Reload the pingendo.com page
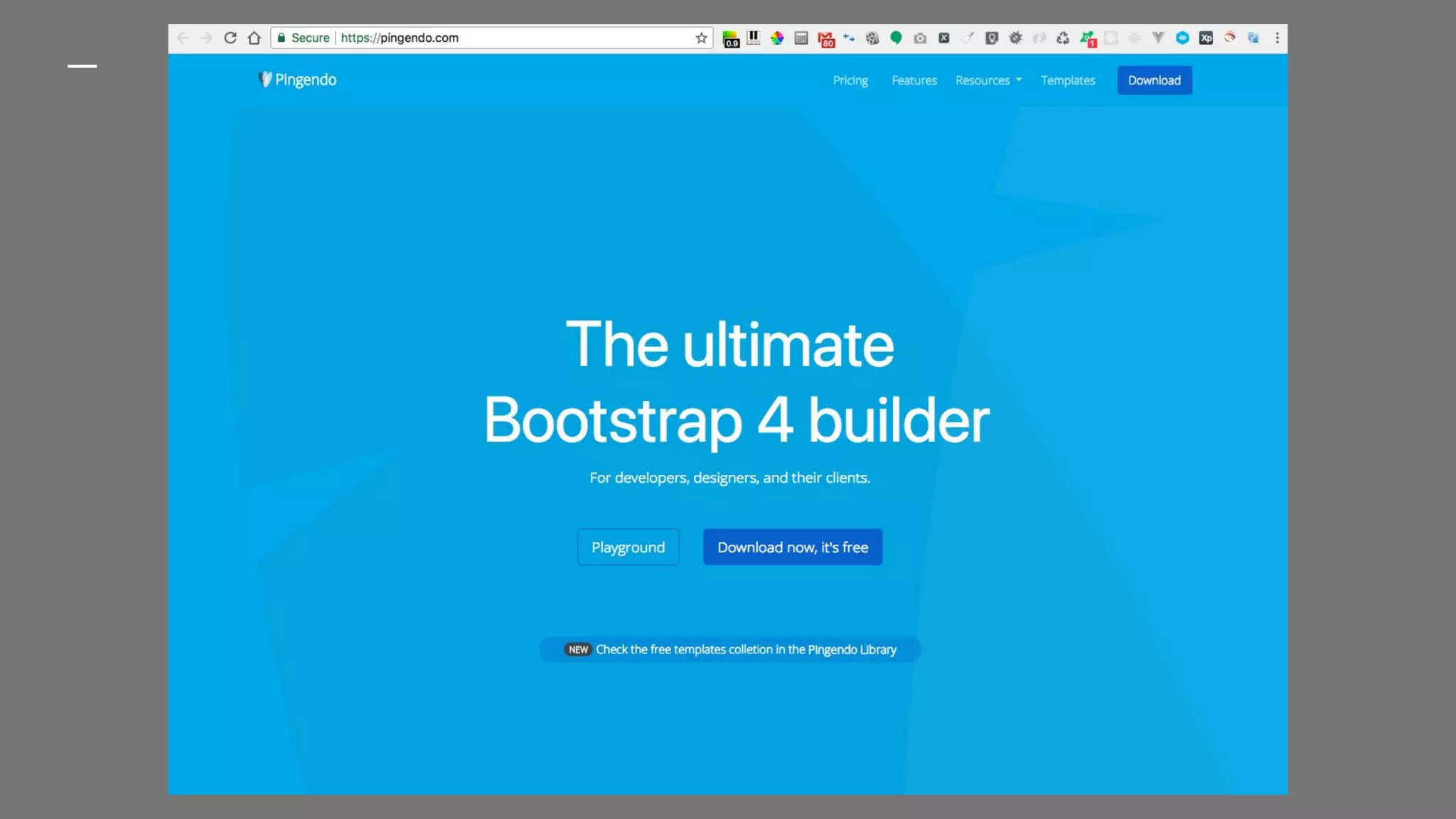The width and height of the screenshot is (1456, 819). click(x=230, y=38)
